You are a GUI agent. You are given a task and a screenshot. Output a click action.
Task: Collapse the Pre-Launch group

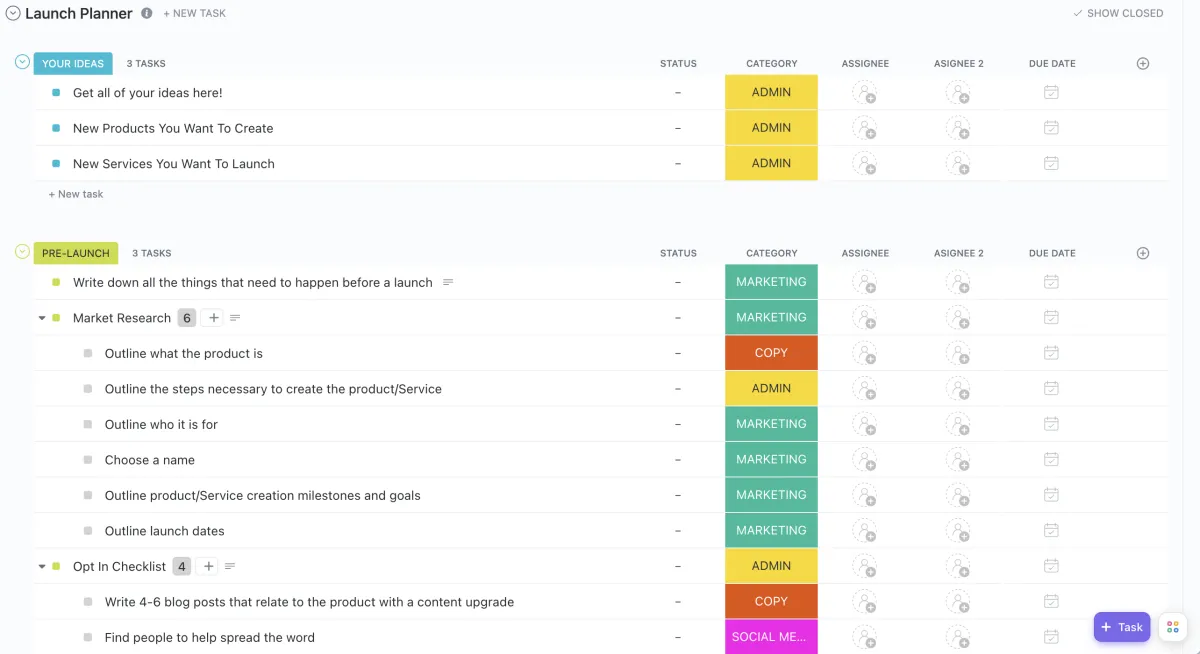(x=22, y=252)
